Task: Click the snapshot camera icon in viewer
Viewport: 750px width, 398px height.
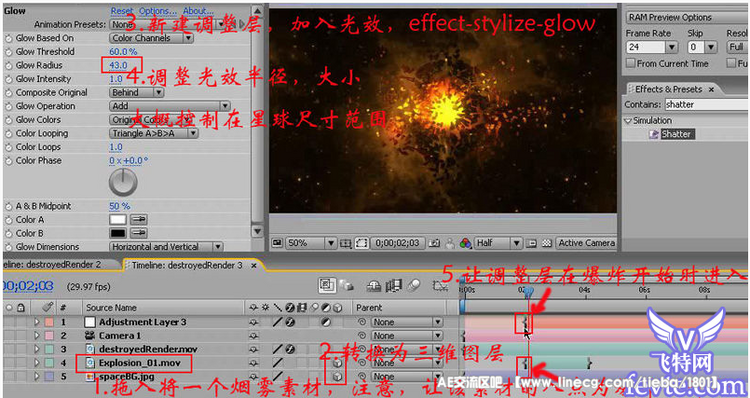Action: tap(434, 243)
